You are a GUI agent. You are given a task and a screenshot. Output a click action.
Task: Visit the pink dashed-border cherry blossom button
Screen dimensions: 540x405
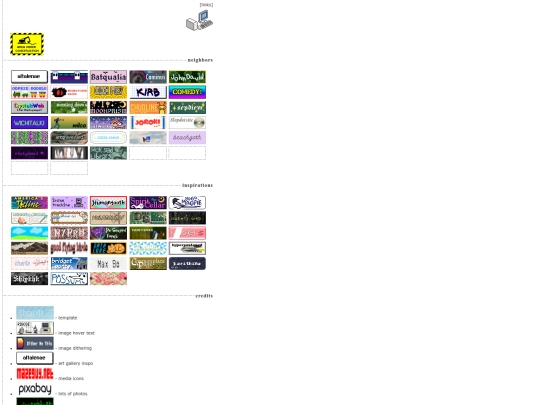(x=29, y=263)
